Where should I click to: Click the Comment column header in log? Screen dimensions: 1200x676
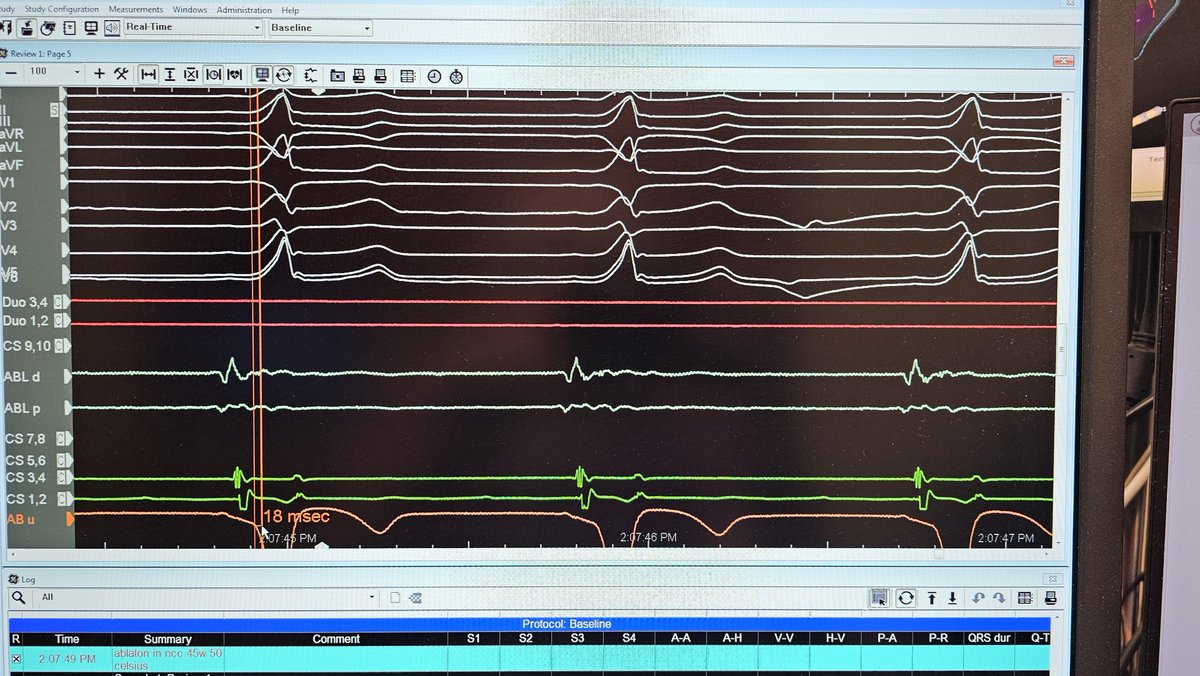[x=336, y=639]
